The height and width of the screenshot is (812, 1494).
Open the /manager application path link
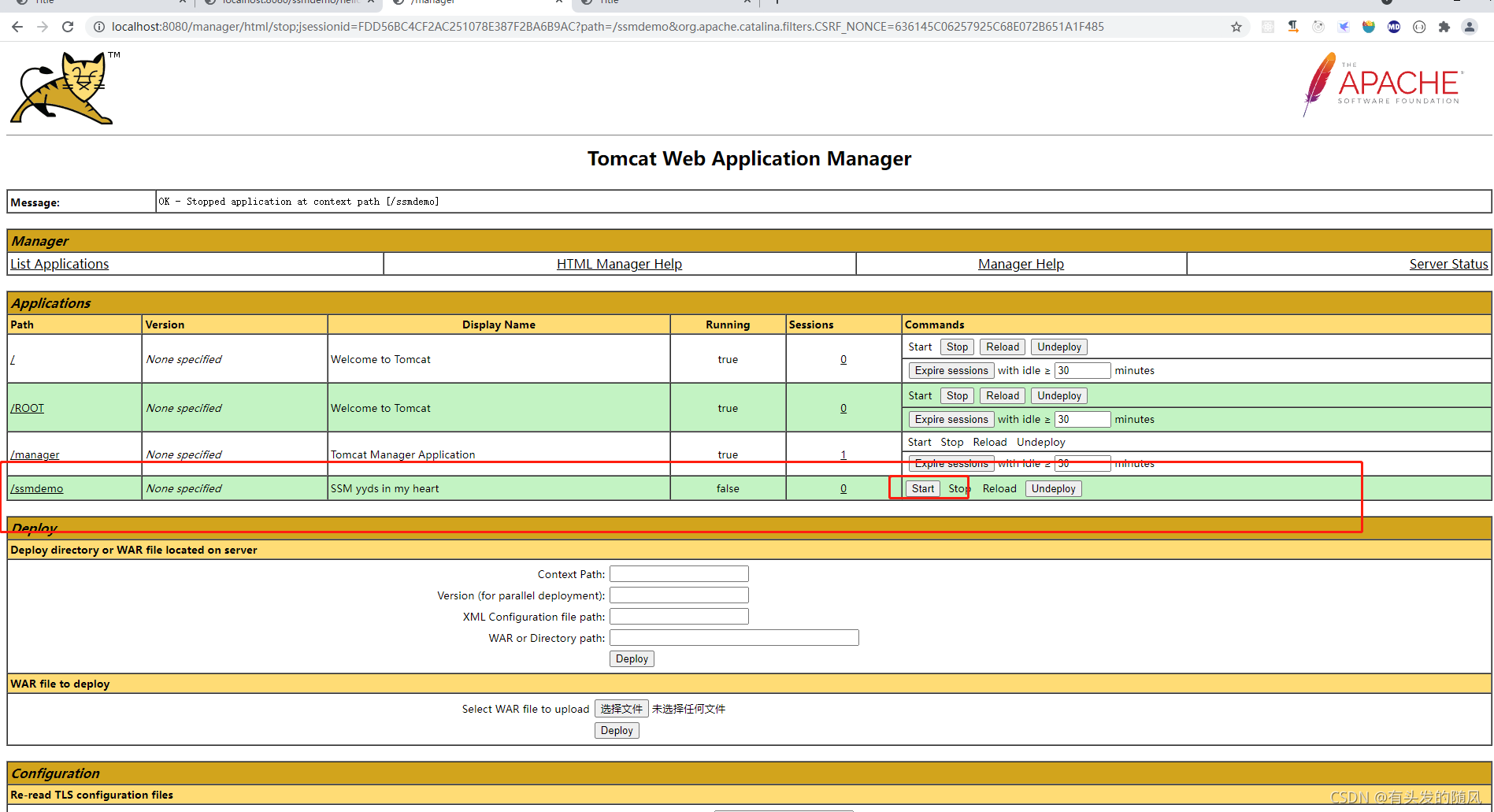pyautogui.click(x=35, y=454)
